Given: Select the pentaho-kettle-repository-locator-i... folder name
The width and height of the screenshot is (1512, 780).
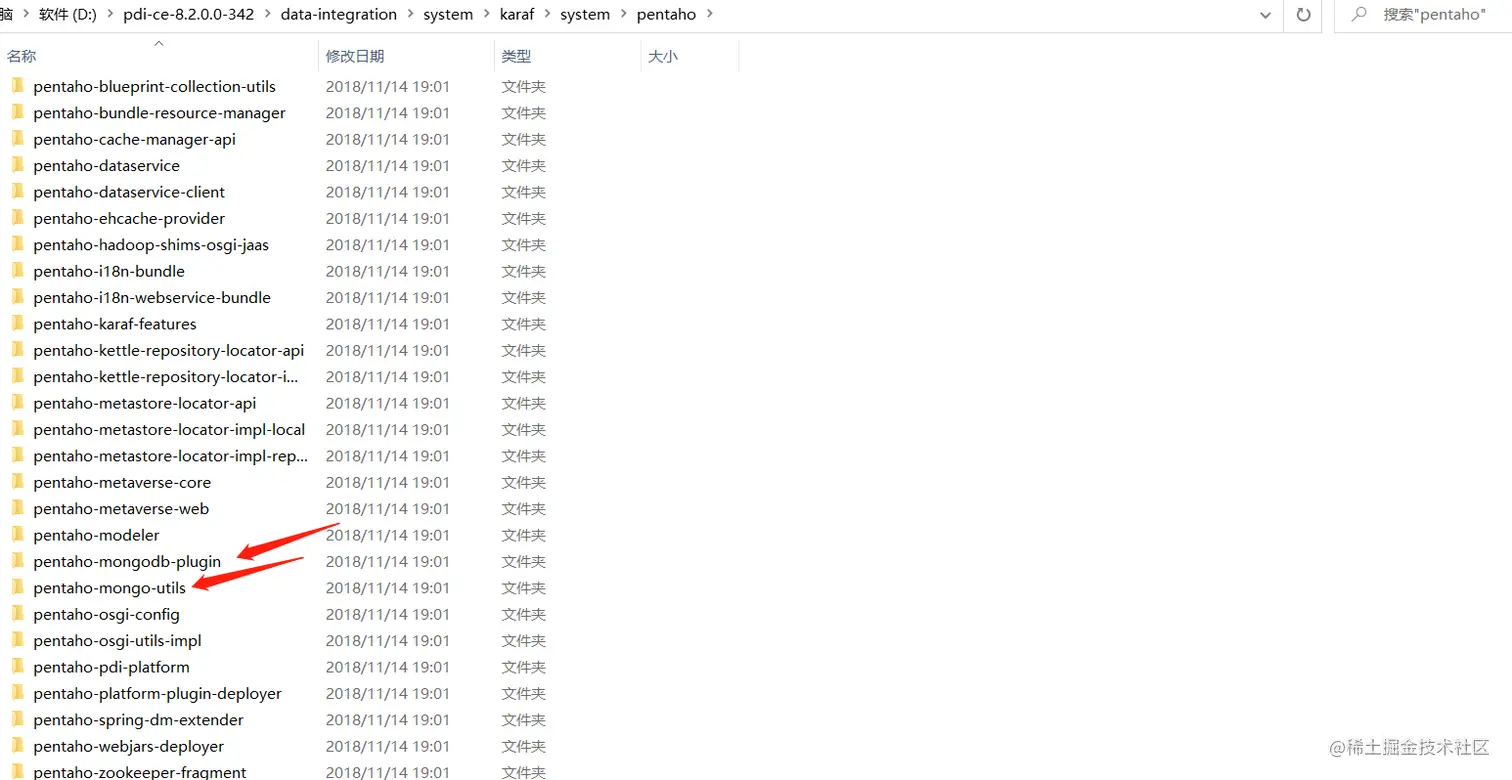Looking at the screenshot, I should (x=166, y=377).
